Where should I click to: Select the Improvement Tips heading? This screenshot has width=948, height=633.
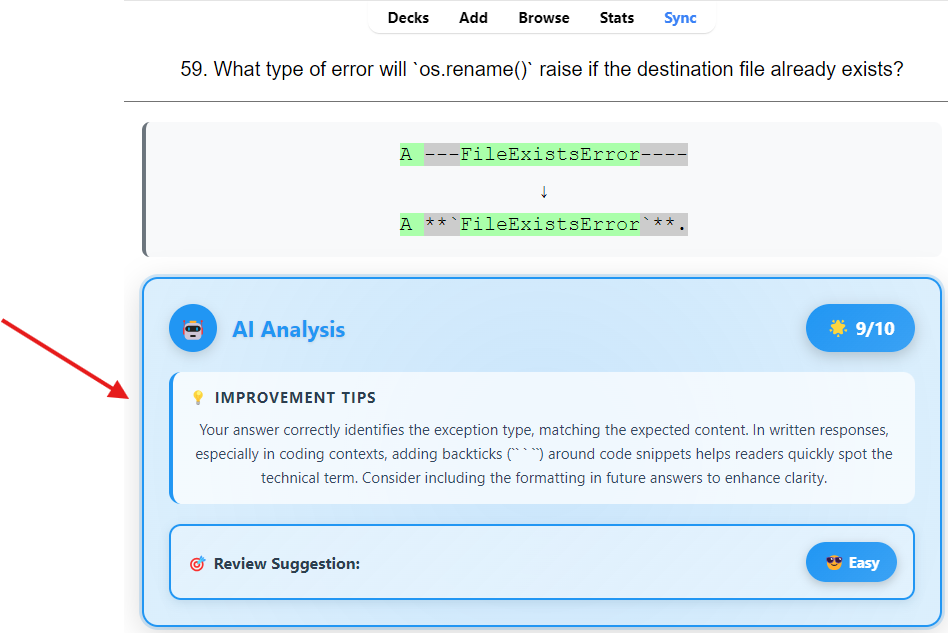point(295,398)
